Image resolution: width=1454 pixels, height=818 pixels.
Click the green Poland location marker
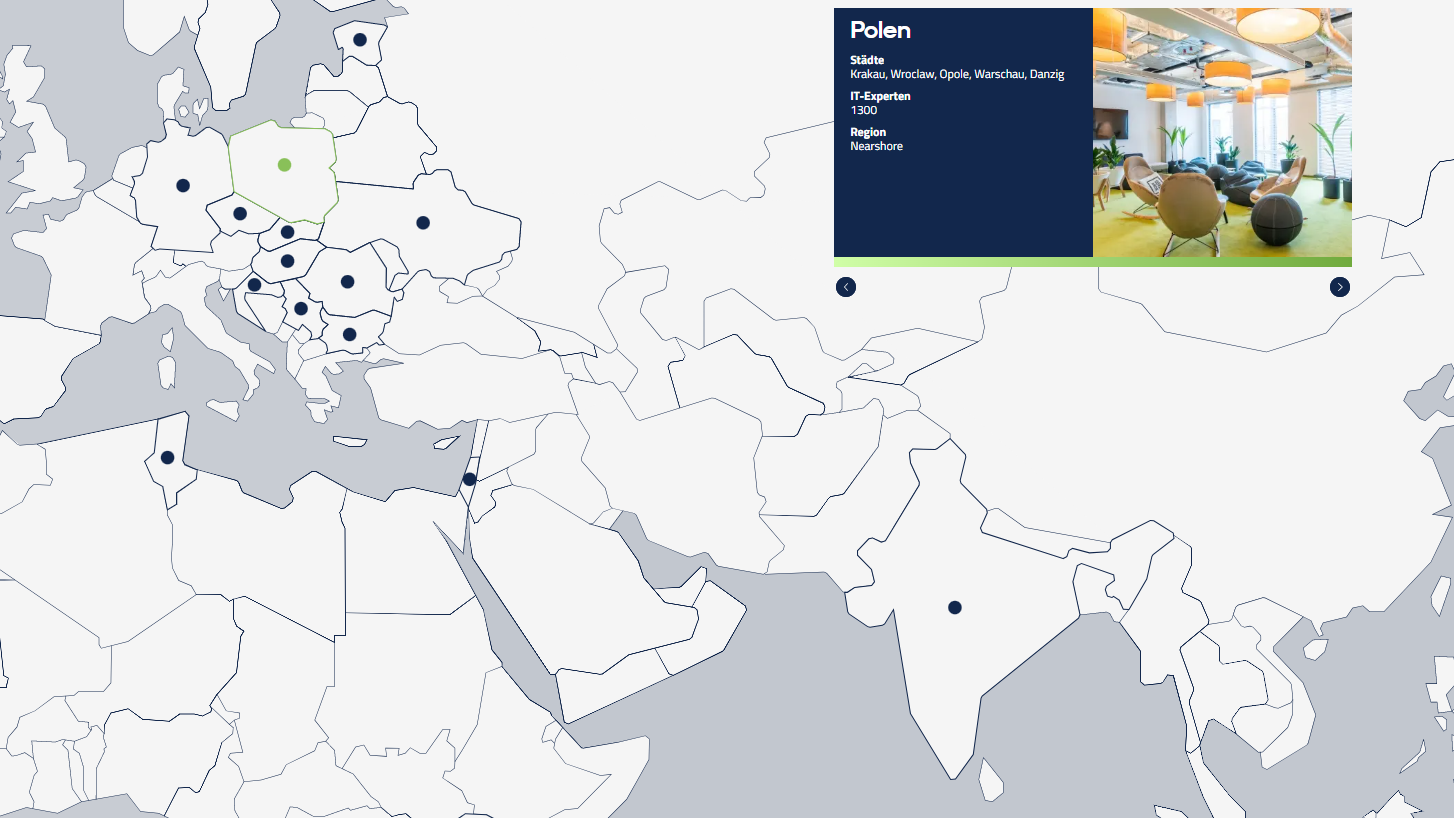click(x=284, y=165)
